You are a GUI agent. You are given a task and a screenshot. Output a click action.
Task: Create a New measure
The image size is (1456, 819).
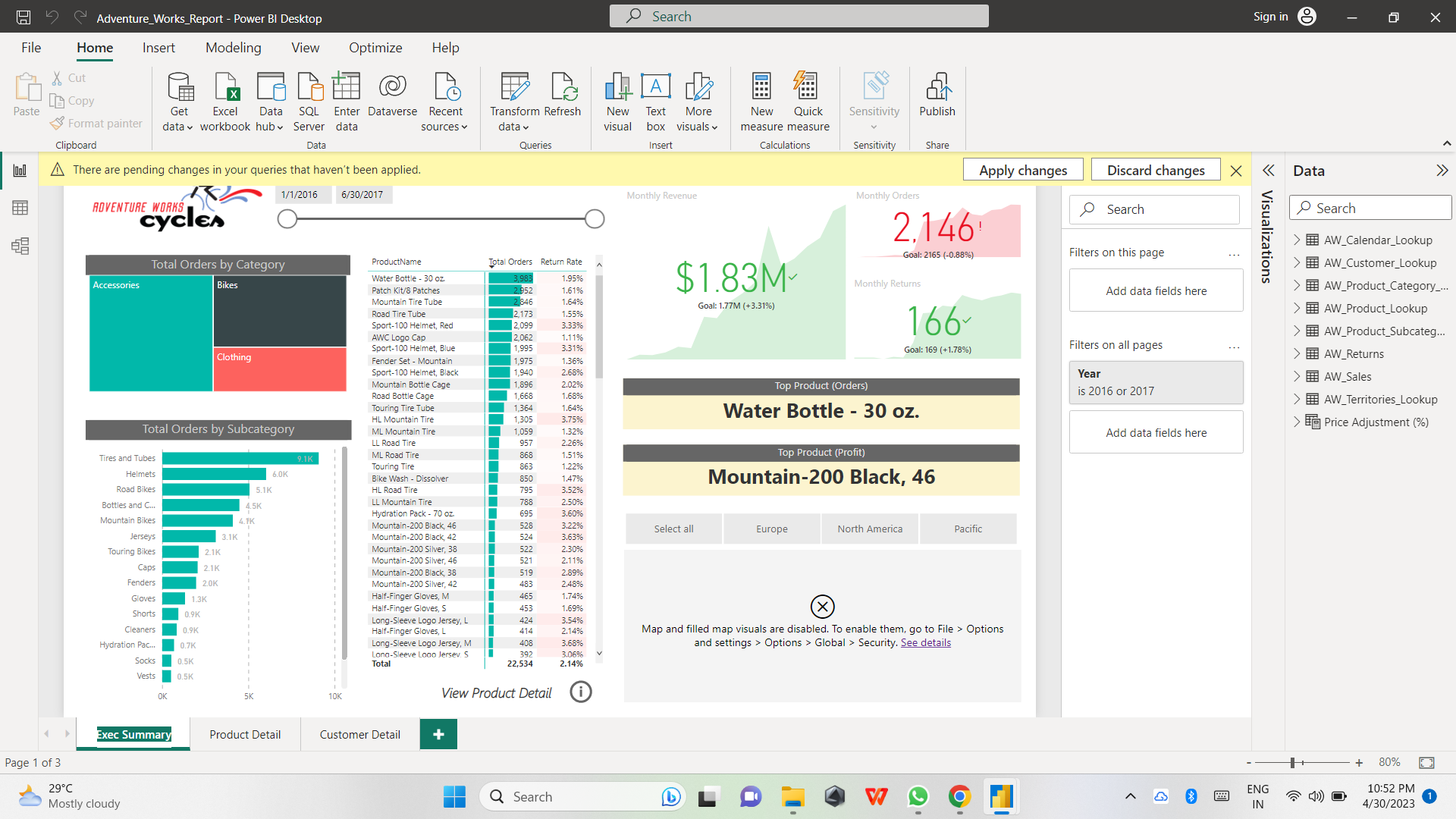click(761, 101)
